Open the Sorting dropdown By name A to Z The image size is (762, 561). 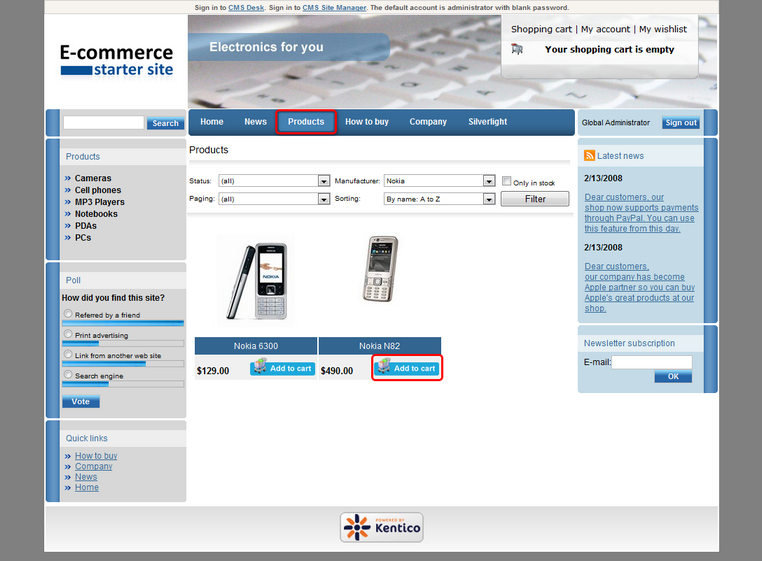pyautogui.click(x=439, y=199)
